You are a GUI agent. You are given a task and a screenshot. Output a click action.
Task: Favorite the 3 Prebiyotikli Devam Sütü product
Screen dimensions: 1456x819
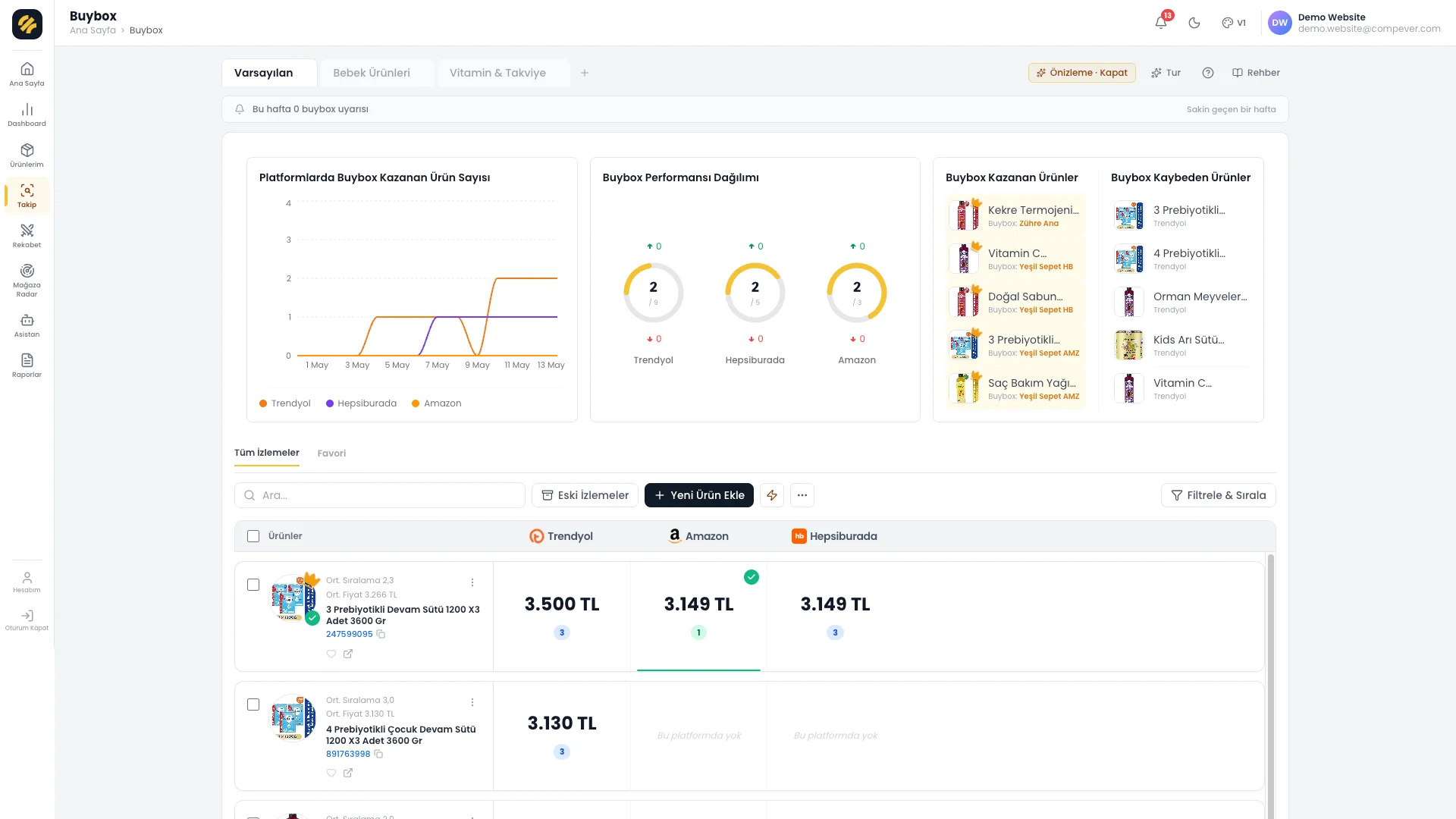click(x=331, y=654)
